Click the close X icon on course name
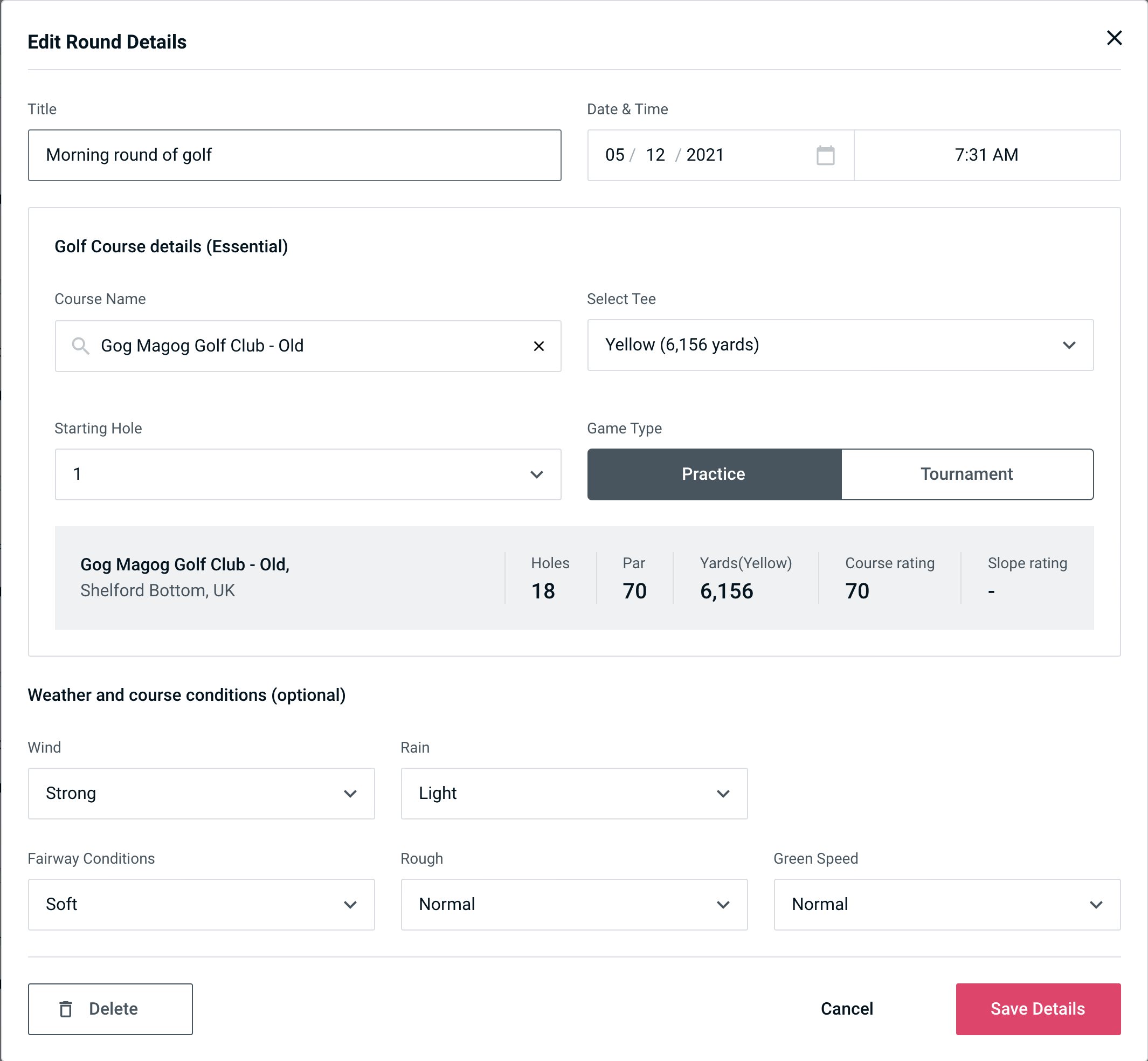This screenshot has height=1061, width=1148. 538,345
